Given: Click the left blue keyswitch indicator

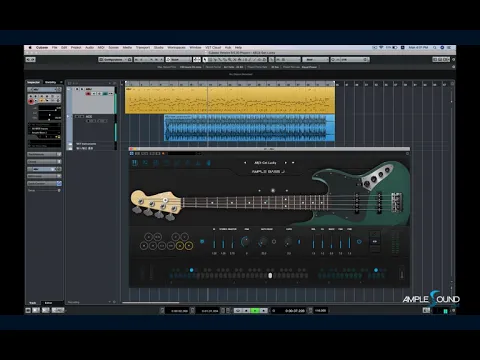Looking at the screenshot, I should click(x=191, y=270).
